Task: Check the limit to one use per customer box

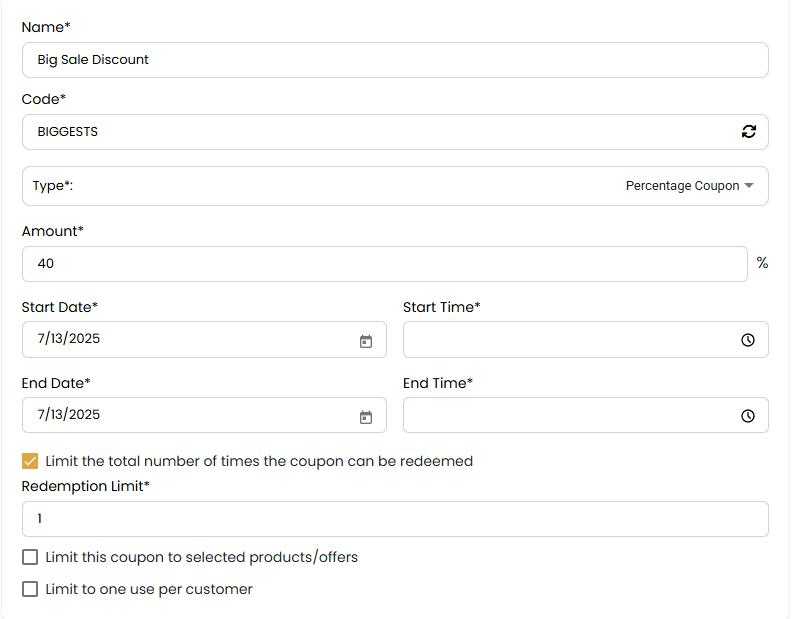Action: tap(30, 589)
